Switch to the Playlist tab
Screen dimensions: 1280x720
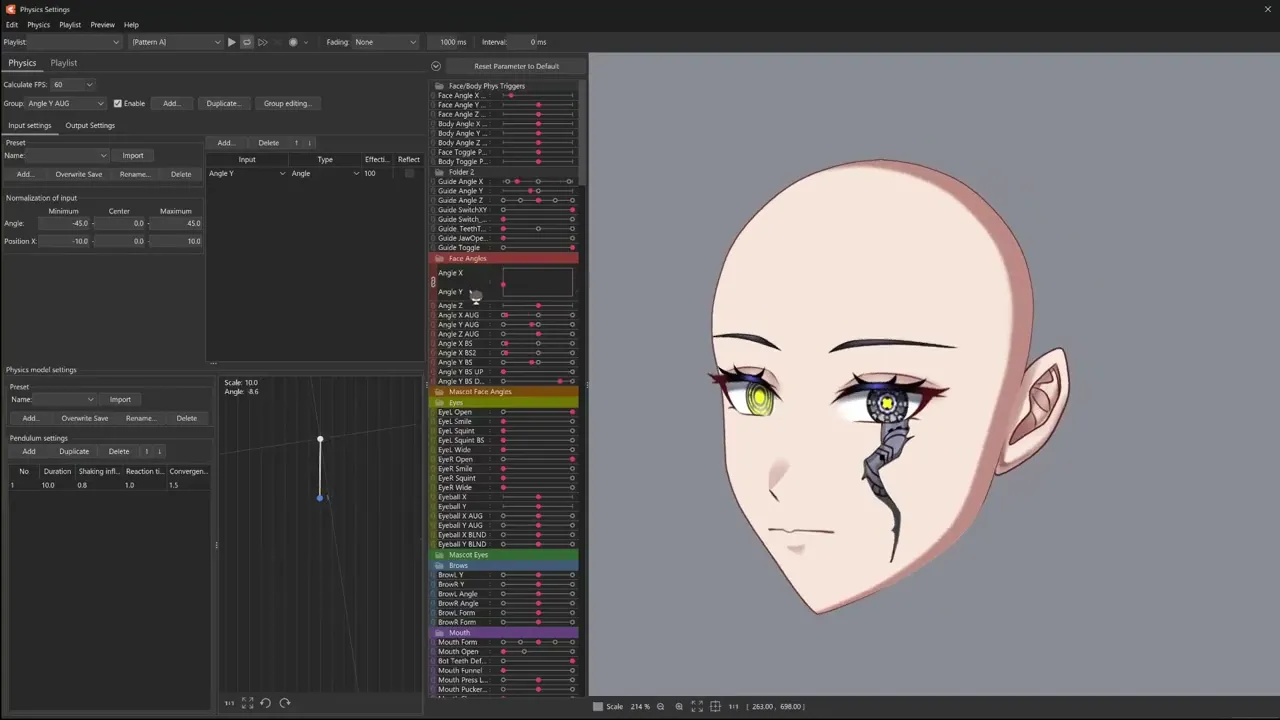click(64, 63)
